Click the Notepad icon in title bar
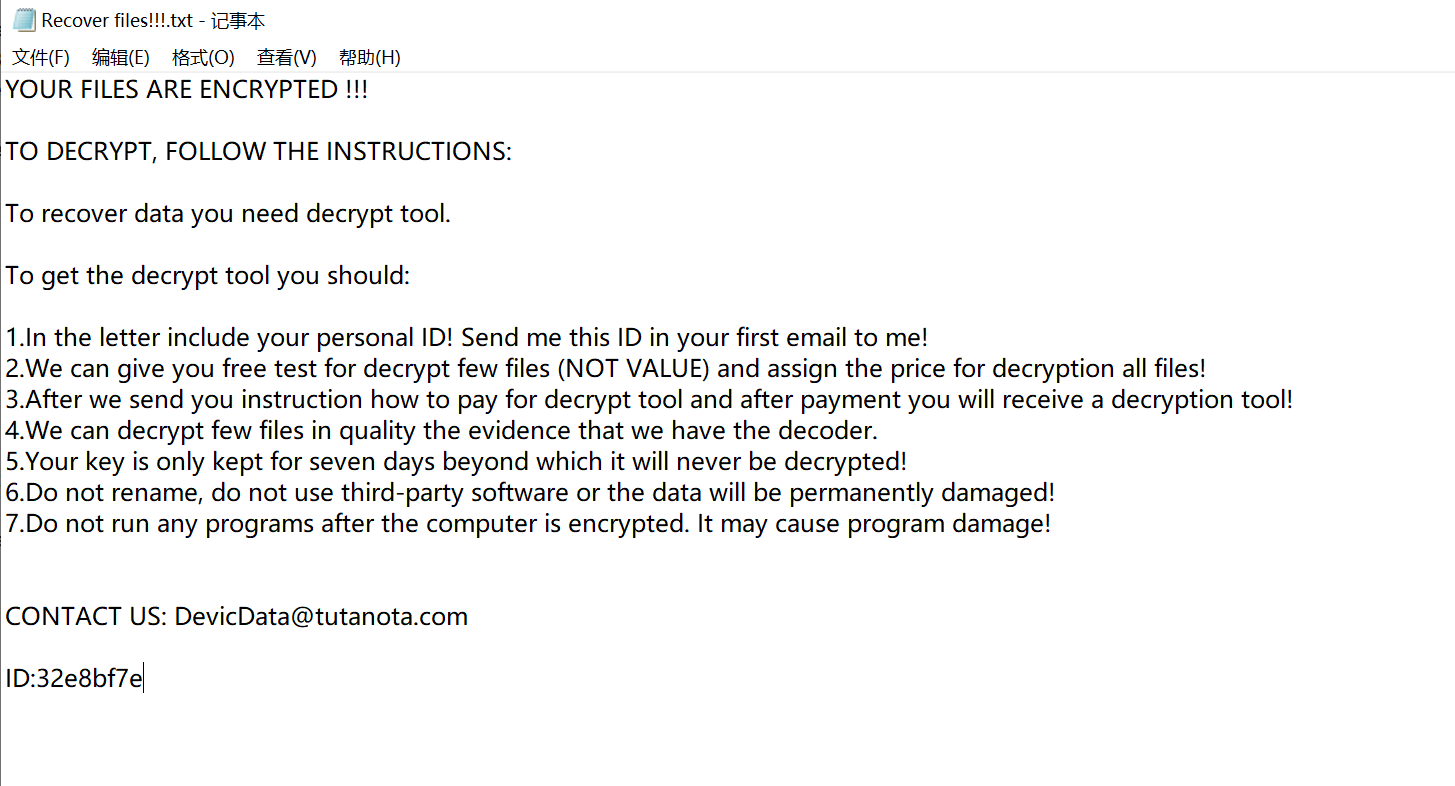Viewport: 1455px width, 786px height. [24, 20]
